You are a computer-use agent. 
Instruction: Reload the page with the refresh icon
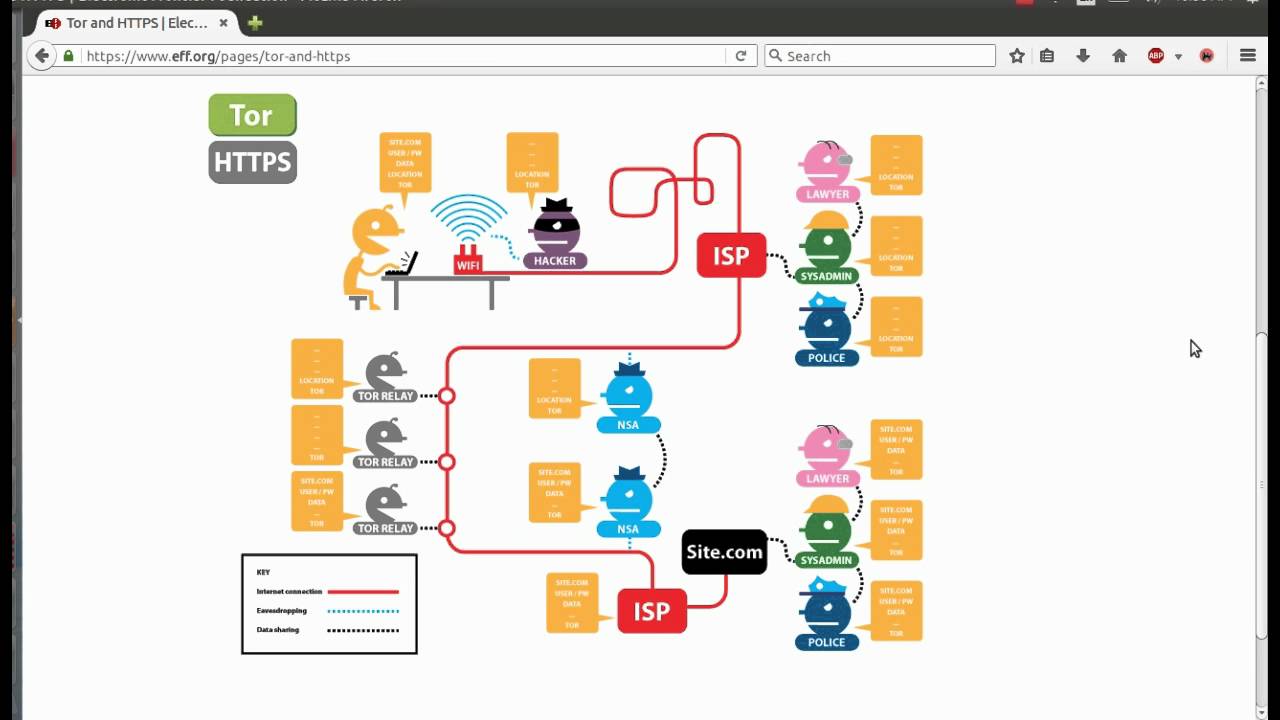coord(741,56)
